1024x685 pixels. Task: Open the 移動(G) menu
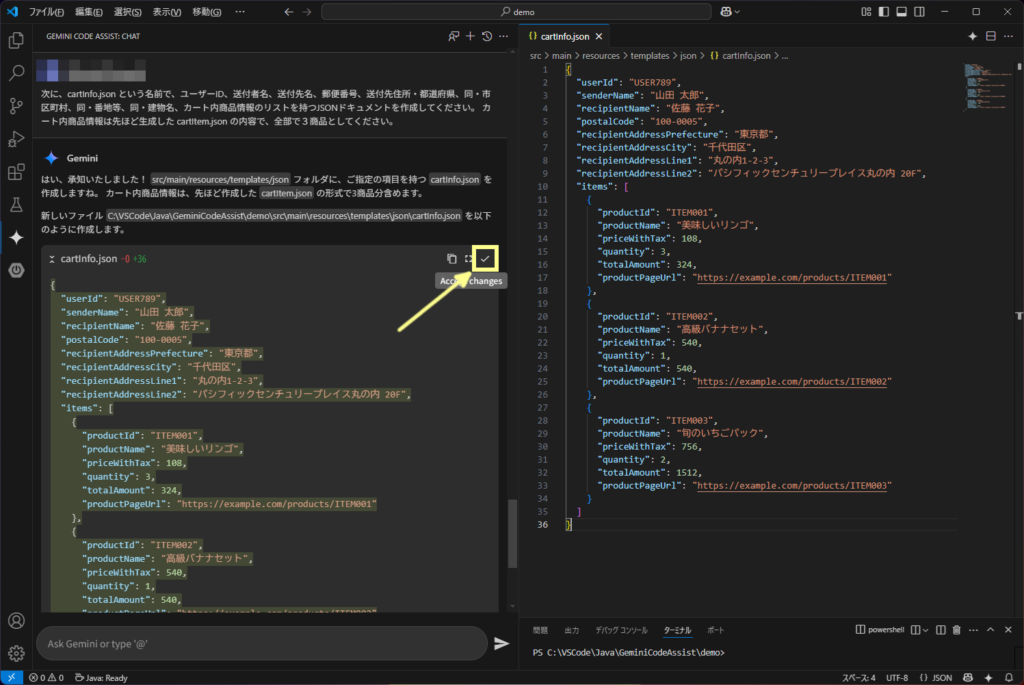[x=206, y=12]
